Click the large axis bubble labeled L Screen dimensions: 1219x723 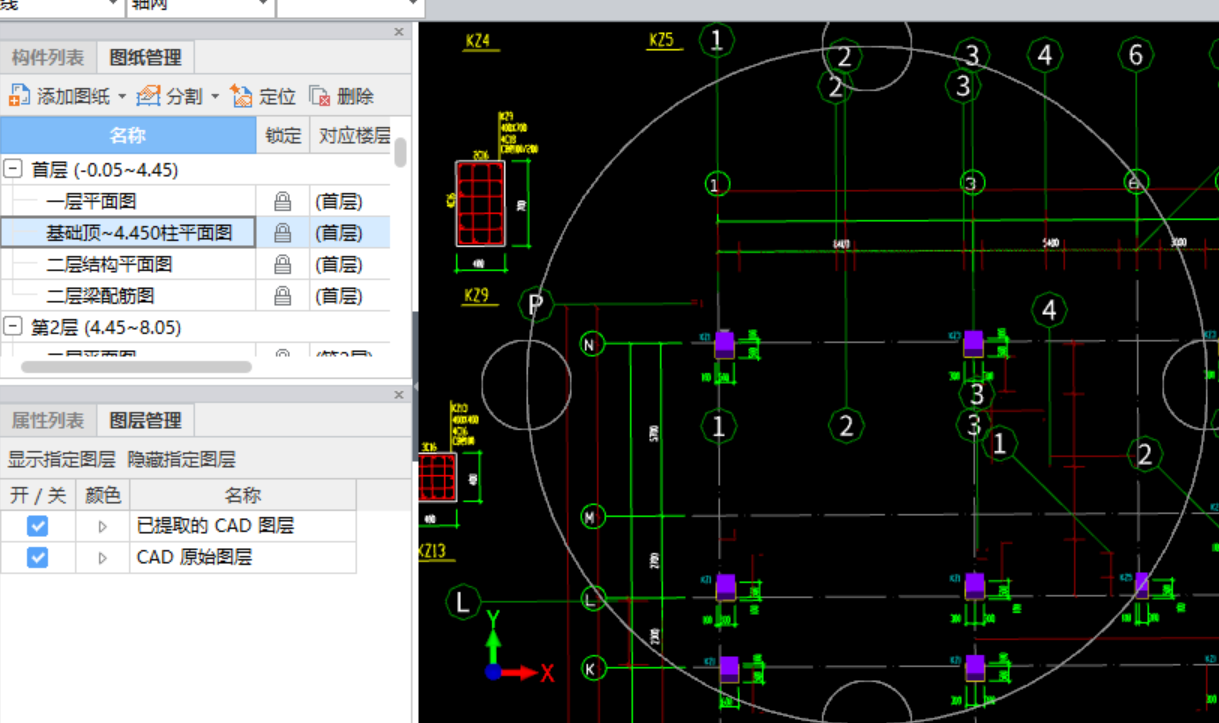click(x=463, y=602)
